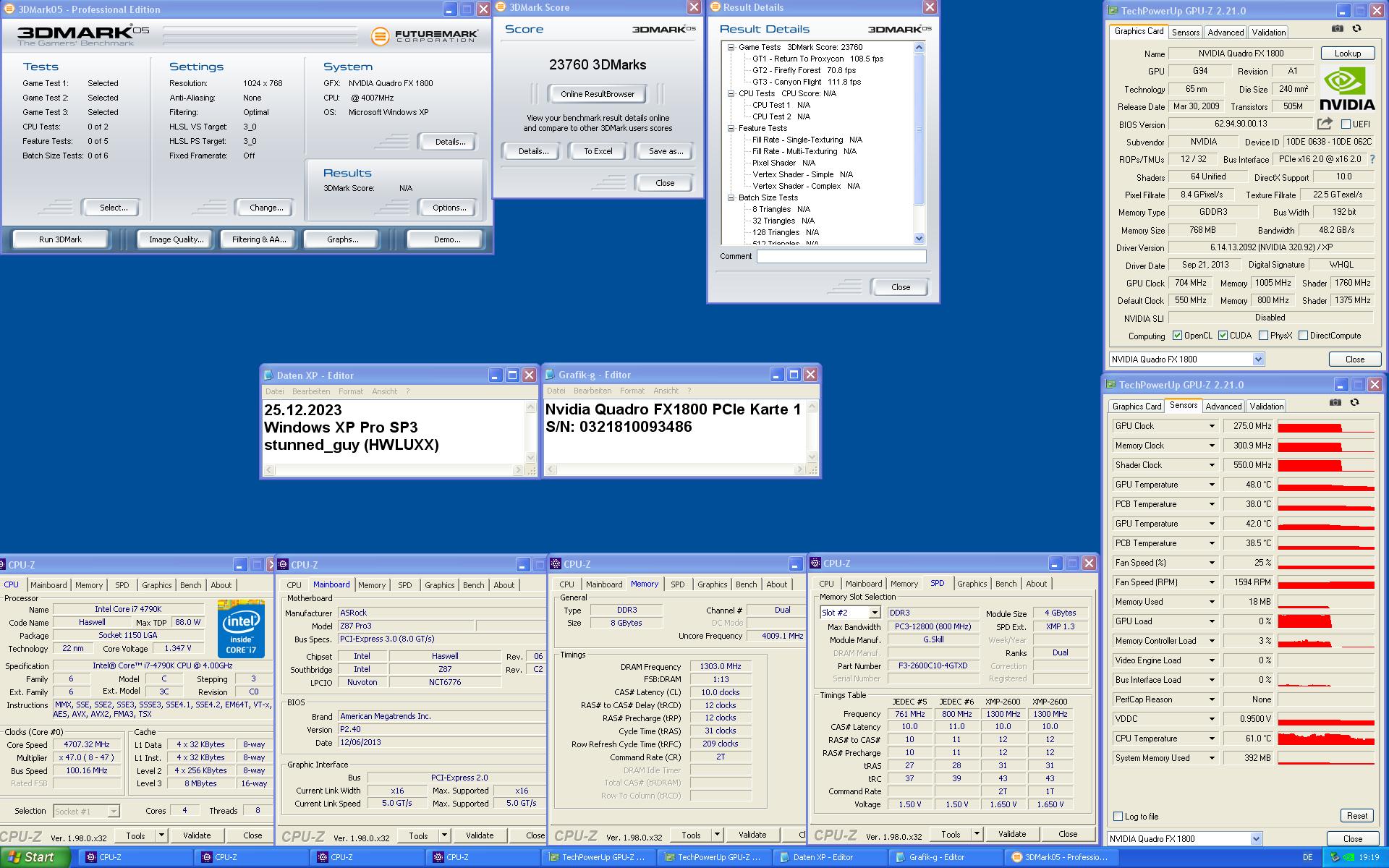The height and width of the screenshot is (868, 1389).
Task: Open Grafik-g - Editor taskbar item
Action: click(x=946, y=857)
